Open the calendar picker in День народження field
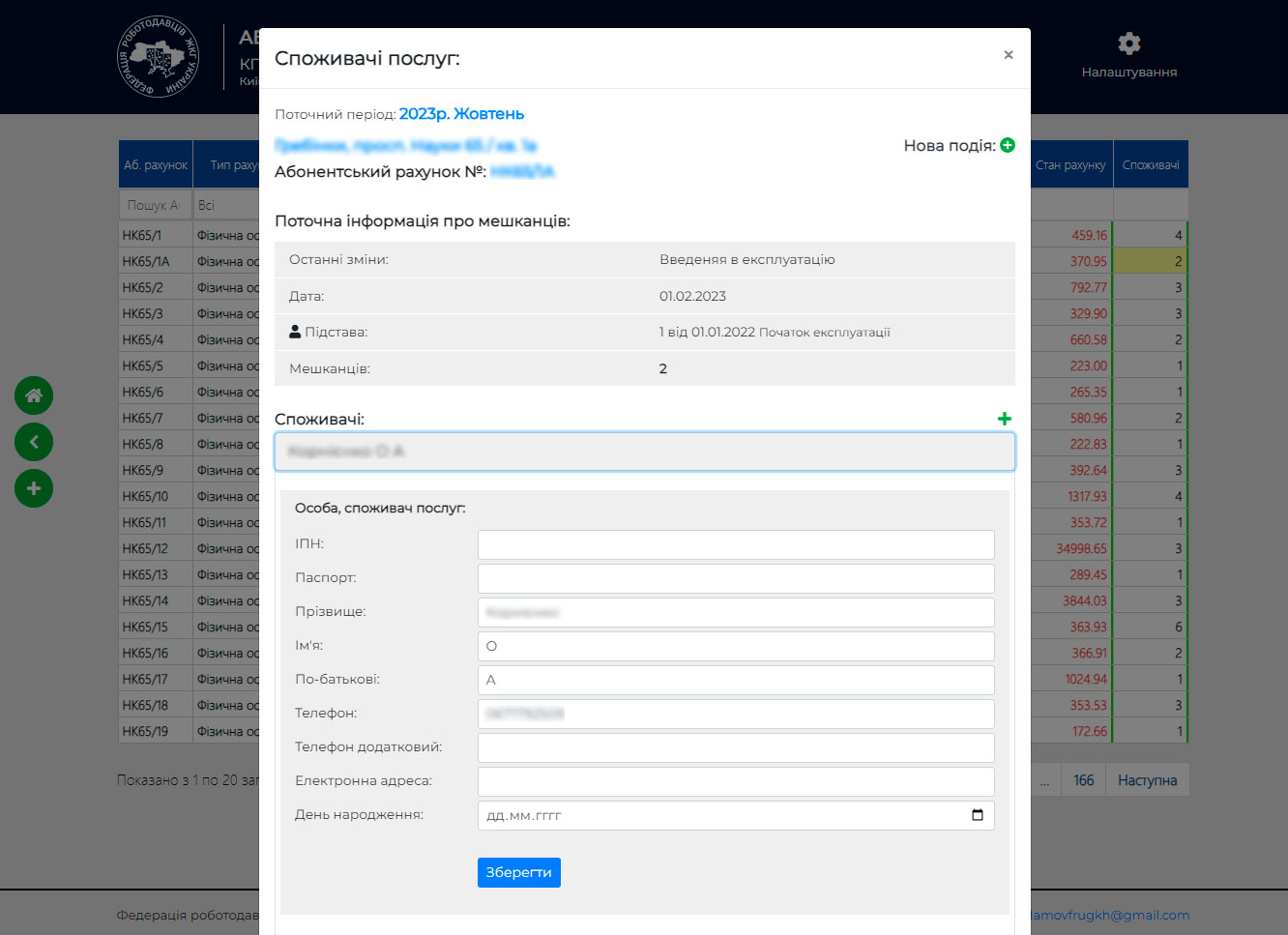This screenshot has height=935, width=1288. coord(977,815)
